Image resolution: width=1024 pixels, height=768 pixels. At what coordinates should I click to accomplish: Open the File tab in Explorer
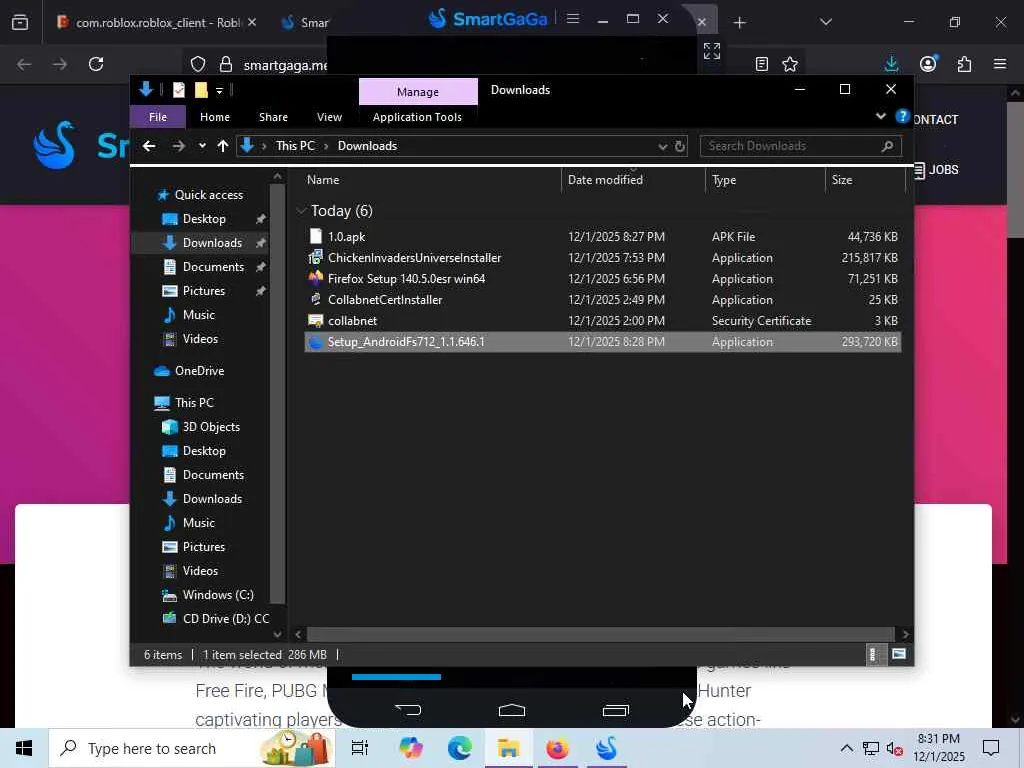pyautogui.click(x=158, y=117)
